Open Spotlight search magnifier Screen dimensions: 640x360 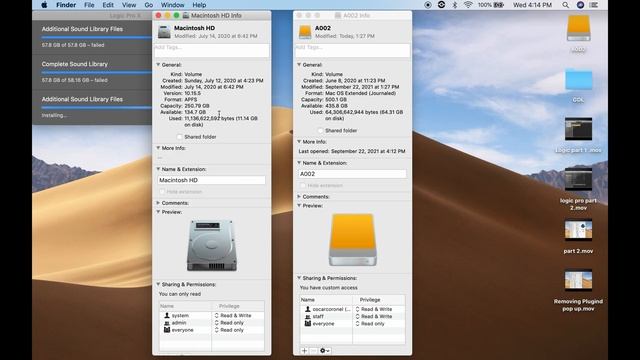pos(565,5)
